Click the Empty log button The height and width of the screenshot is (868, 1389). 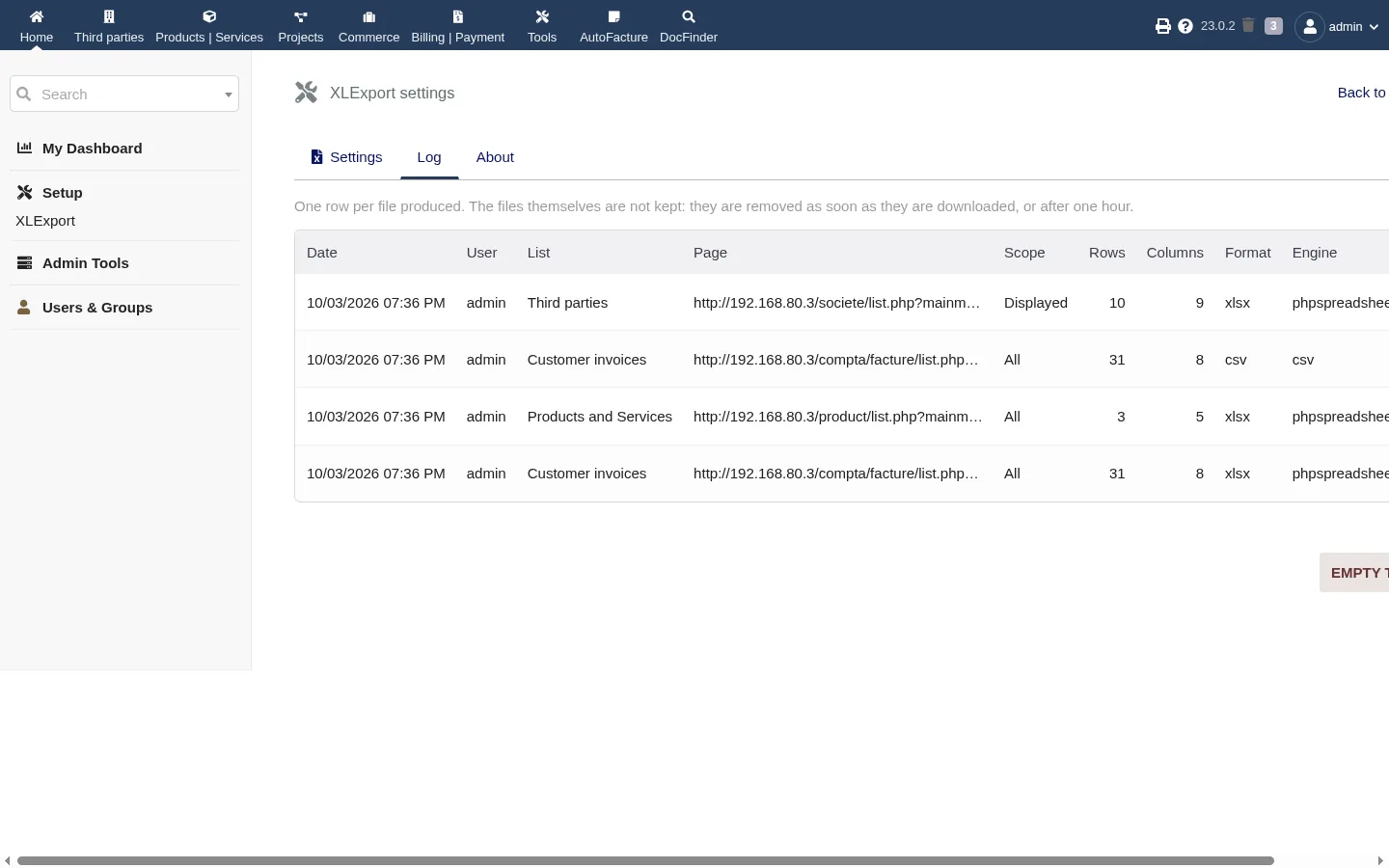pos(1354,573)
